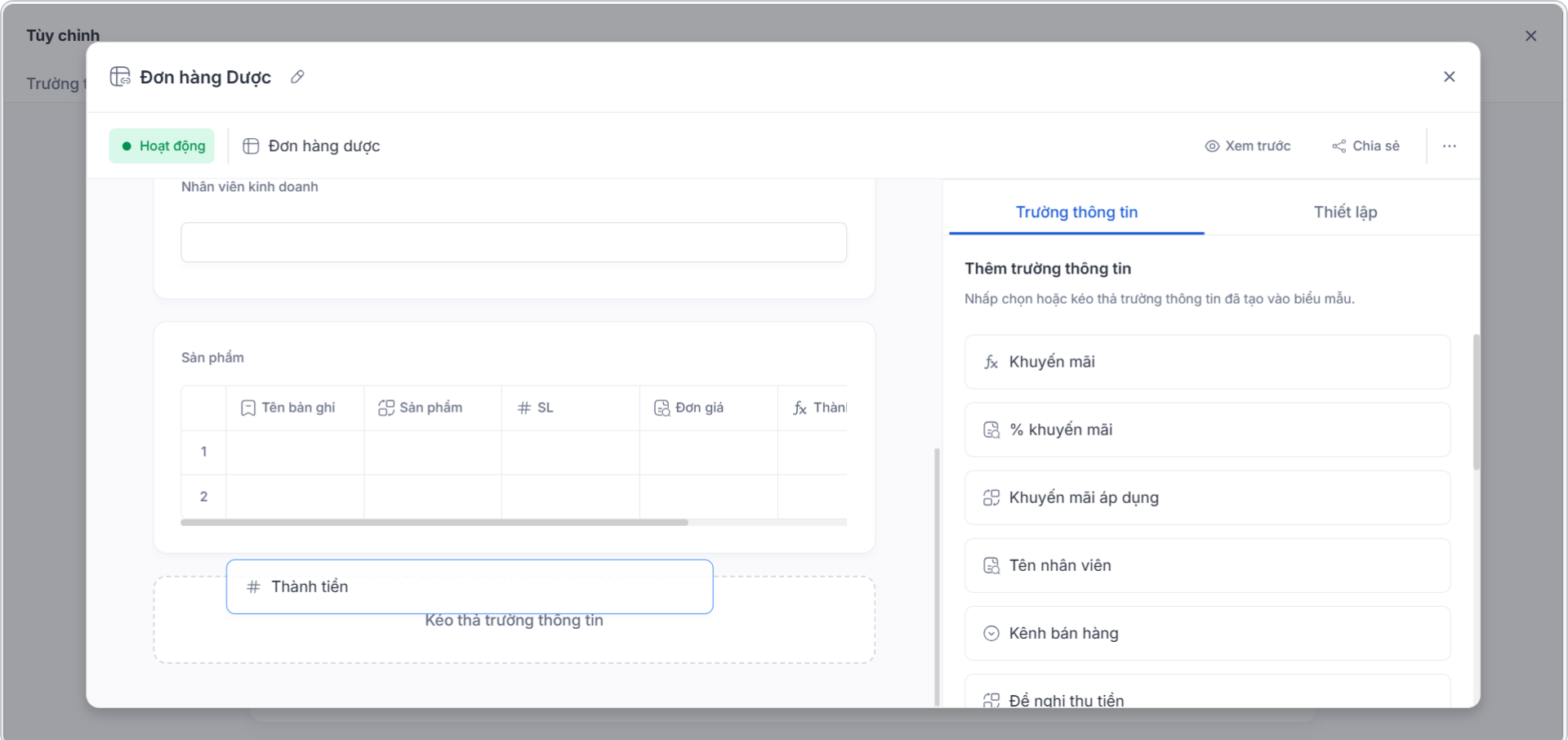The image size is (1568, 740).
Task: Click the form icon left of Đơn hàng Dược title
Action: point(120,77)
